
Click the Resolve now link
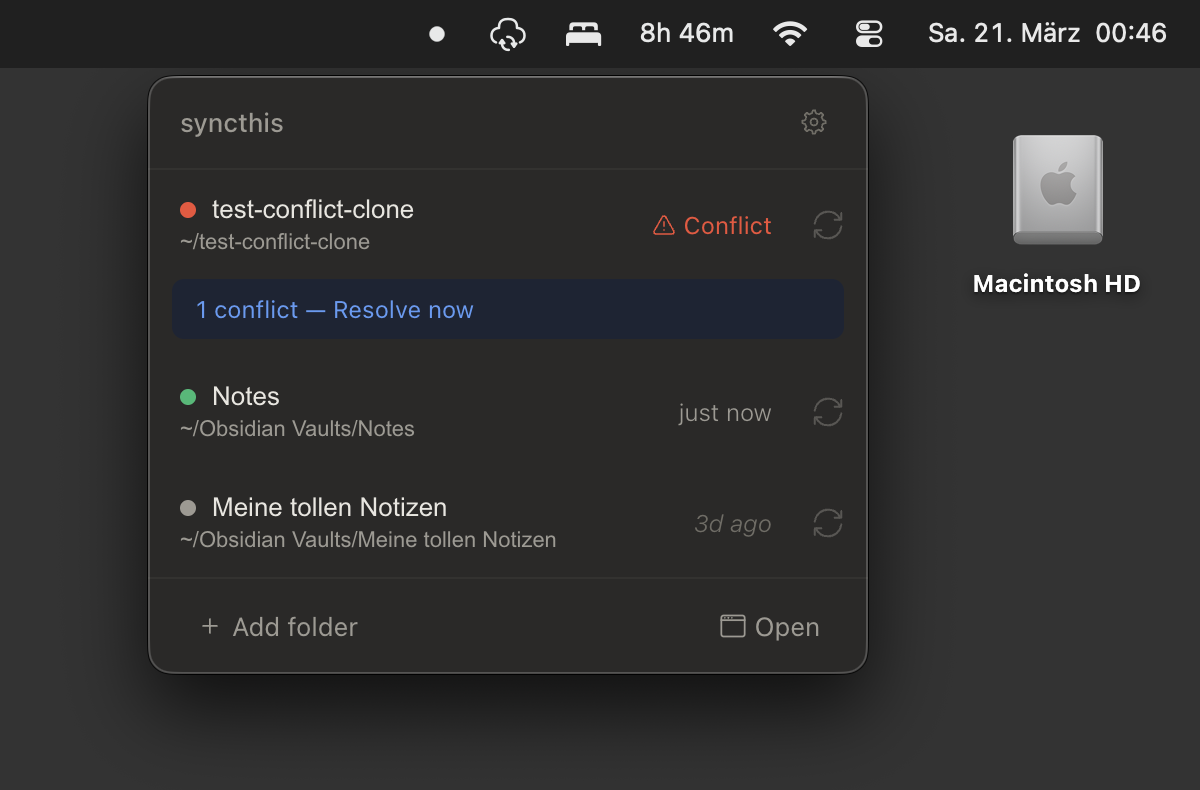403,310
